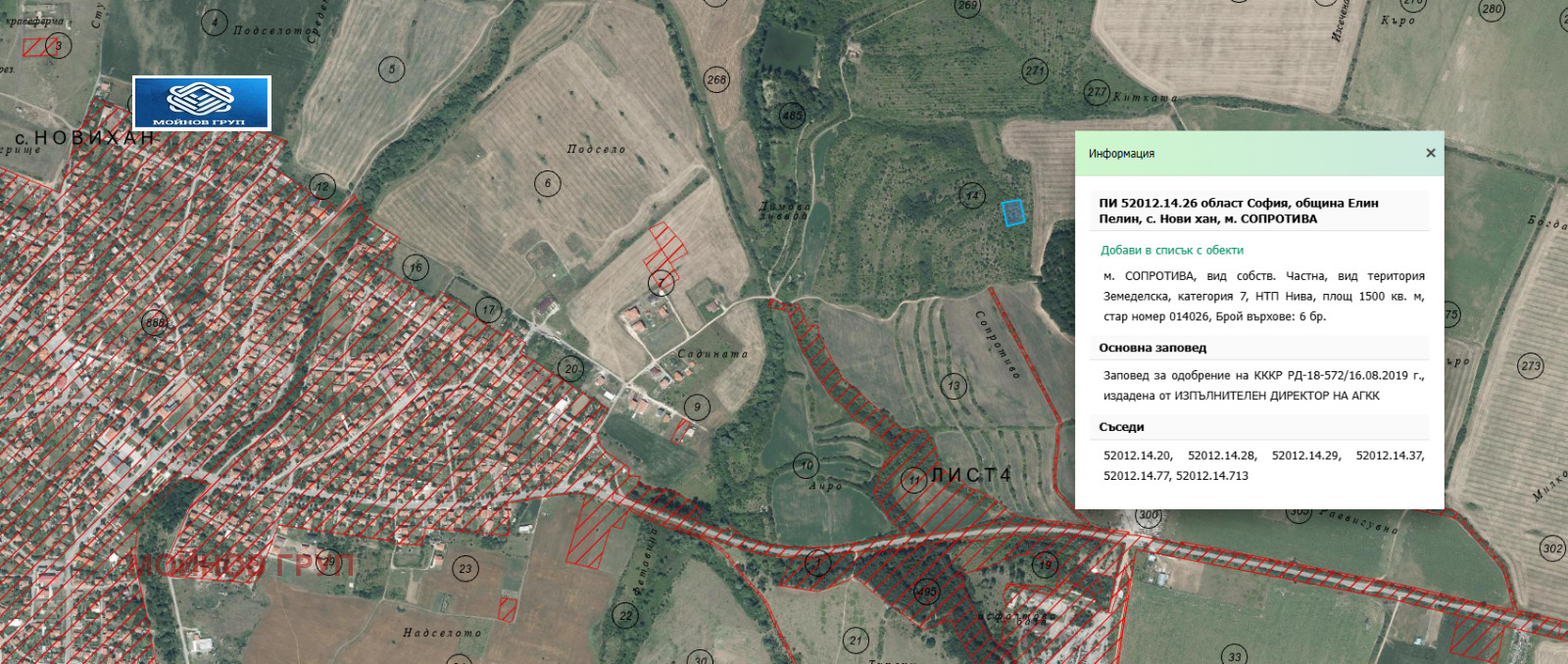Viewport: 1568px width, 664px height.
Task: Click the 'Добави в списък с обекти' link
Action: pos(1171,251)
